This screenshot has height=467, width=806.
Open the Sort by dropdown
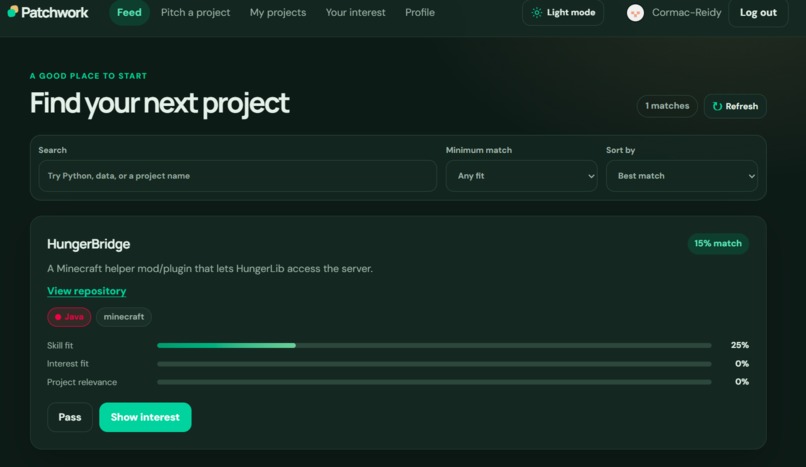681,176
